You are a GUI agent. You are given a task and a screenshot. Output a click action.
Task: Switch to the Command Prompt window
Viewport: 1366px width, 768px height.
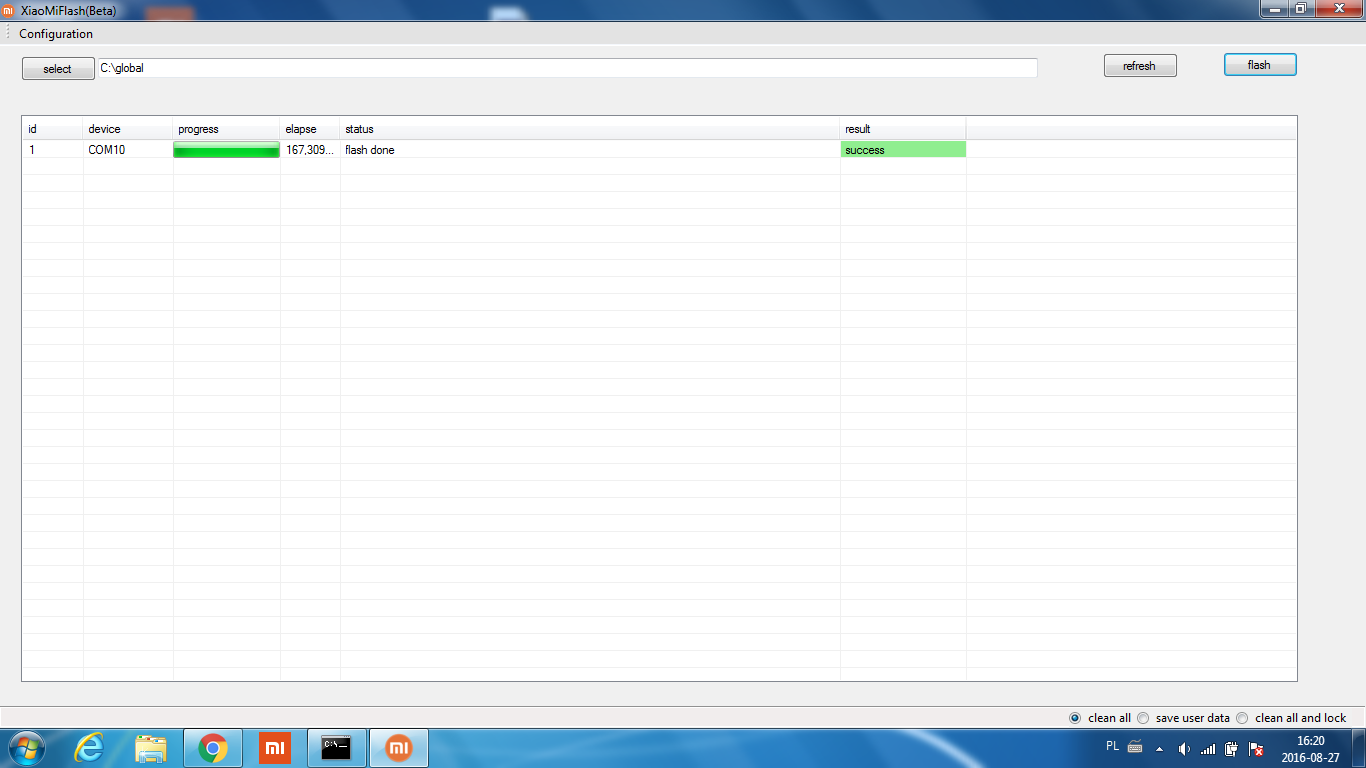point(336,748)
